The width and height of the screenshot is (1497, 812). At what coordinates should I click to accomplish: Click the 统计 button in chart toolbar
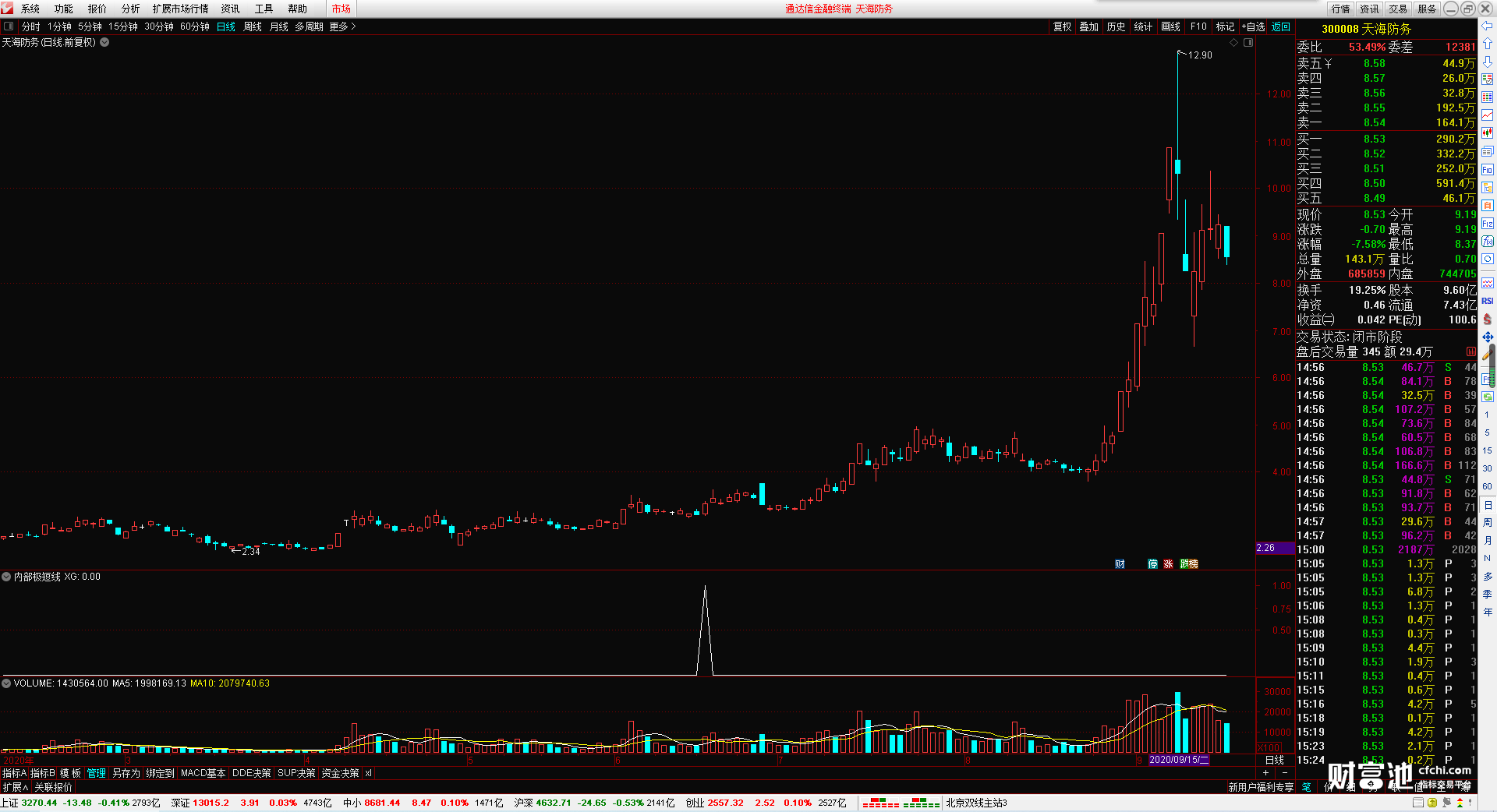coord(1143,26)
